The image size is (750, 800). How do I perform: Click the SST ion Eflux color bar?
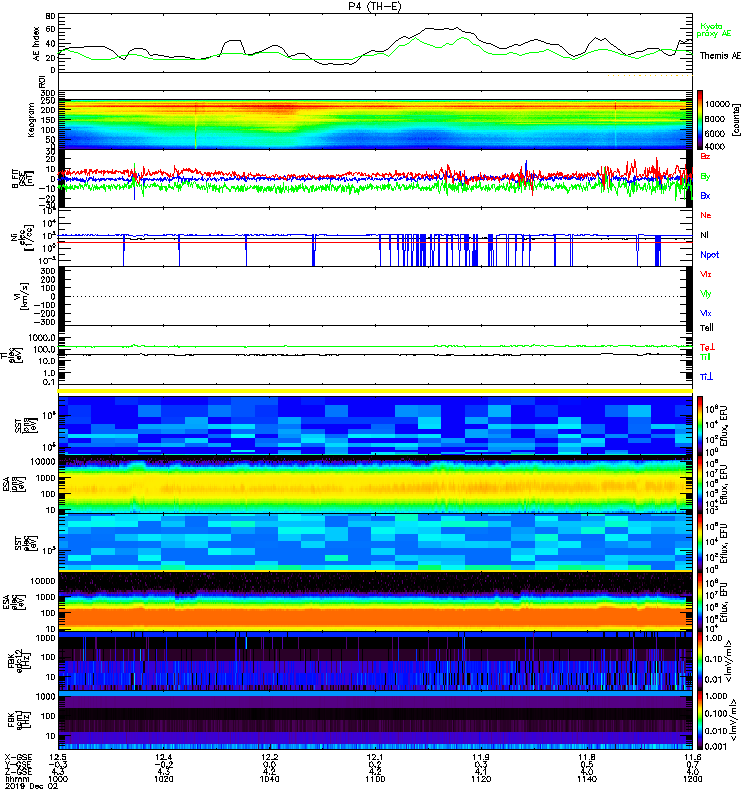coord(701,426)
